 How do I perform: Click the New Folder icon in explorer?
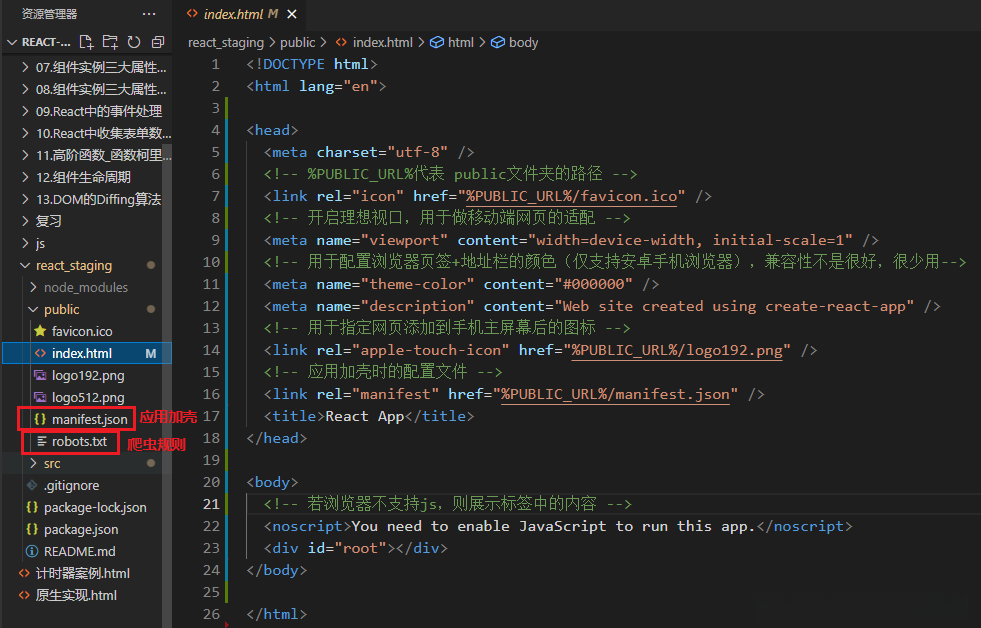tap(110, 43)
